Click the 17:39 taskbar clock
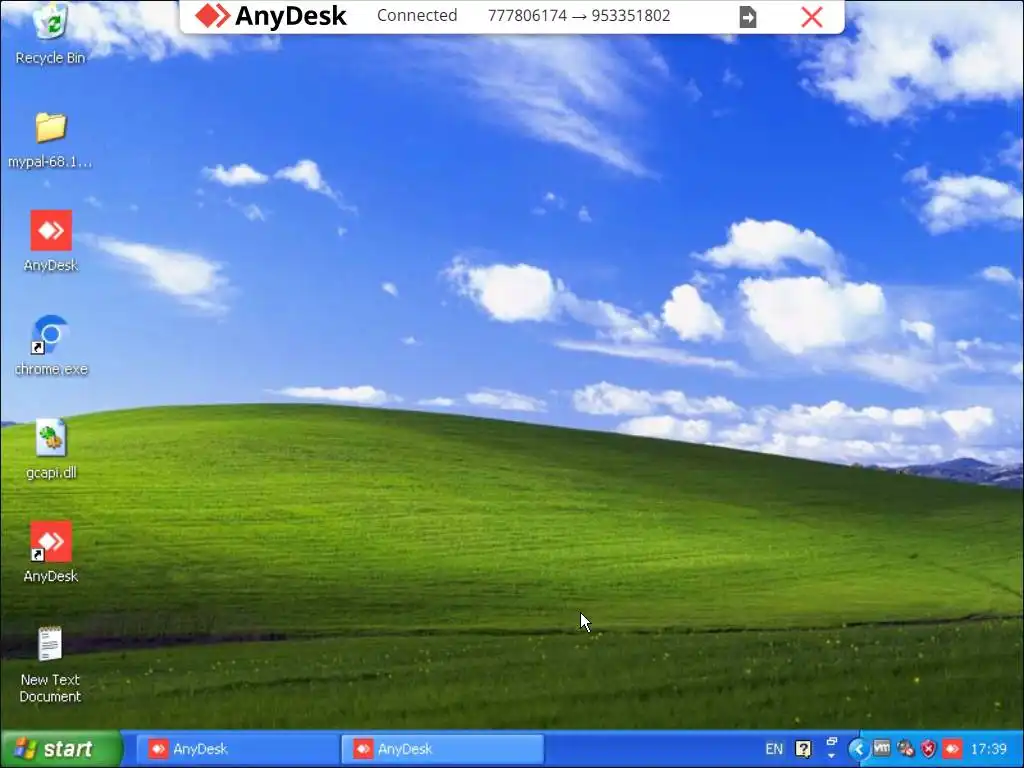1024x768 pixels. click(x=989, y=748)
